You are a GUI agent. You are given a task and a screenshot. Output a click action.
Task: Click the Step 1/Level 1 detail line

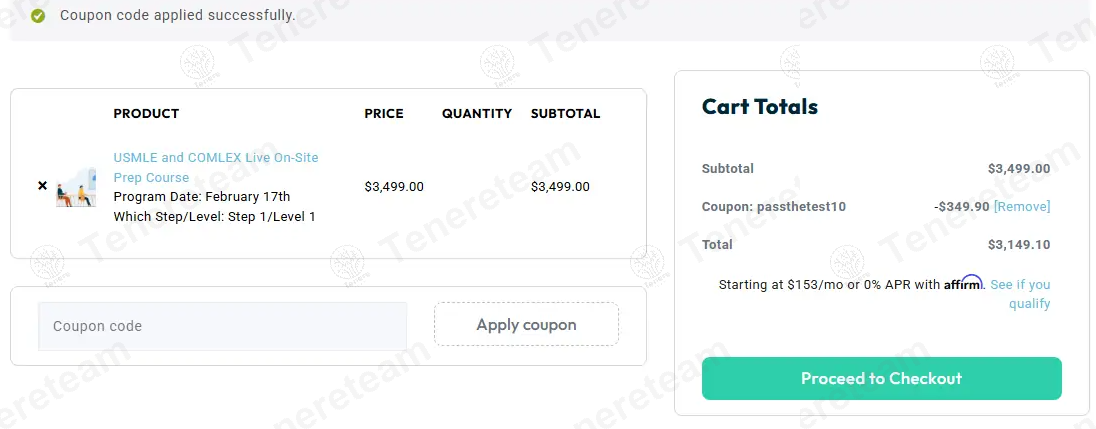coord(214,217)
